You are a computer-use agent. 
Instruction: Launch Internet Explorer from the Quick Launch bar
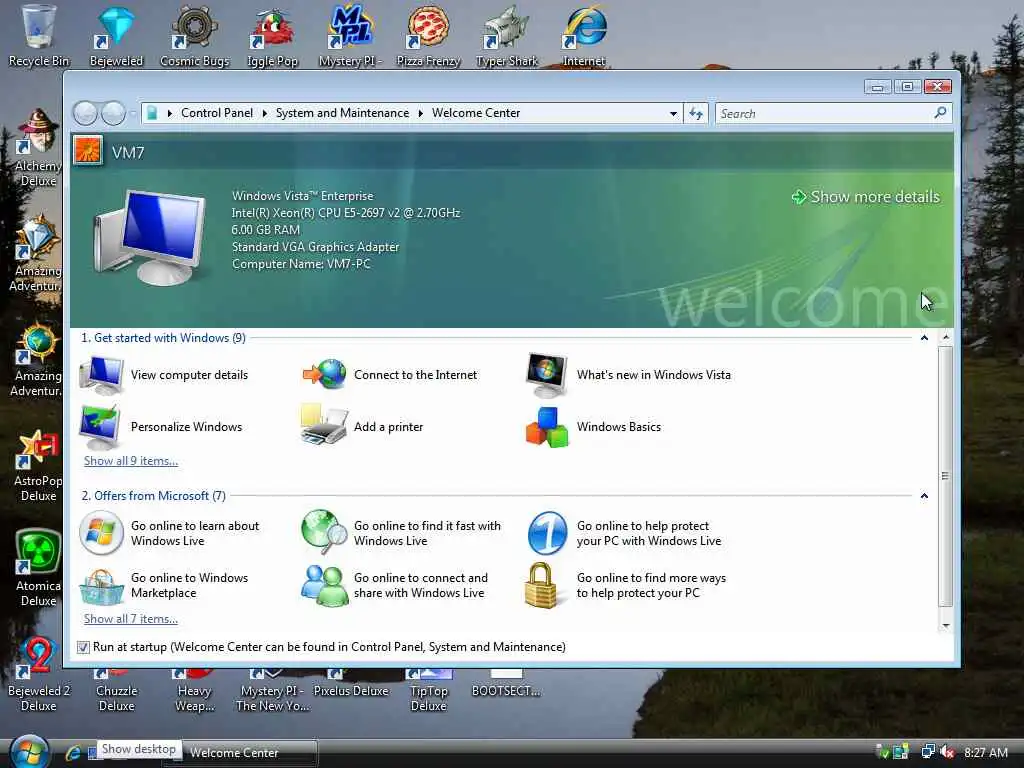pos(72,753)
